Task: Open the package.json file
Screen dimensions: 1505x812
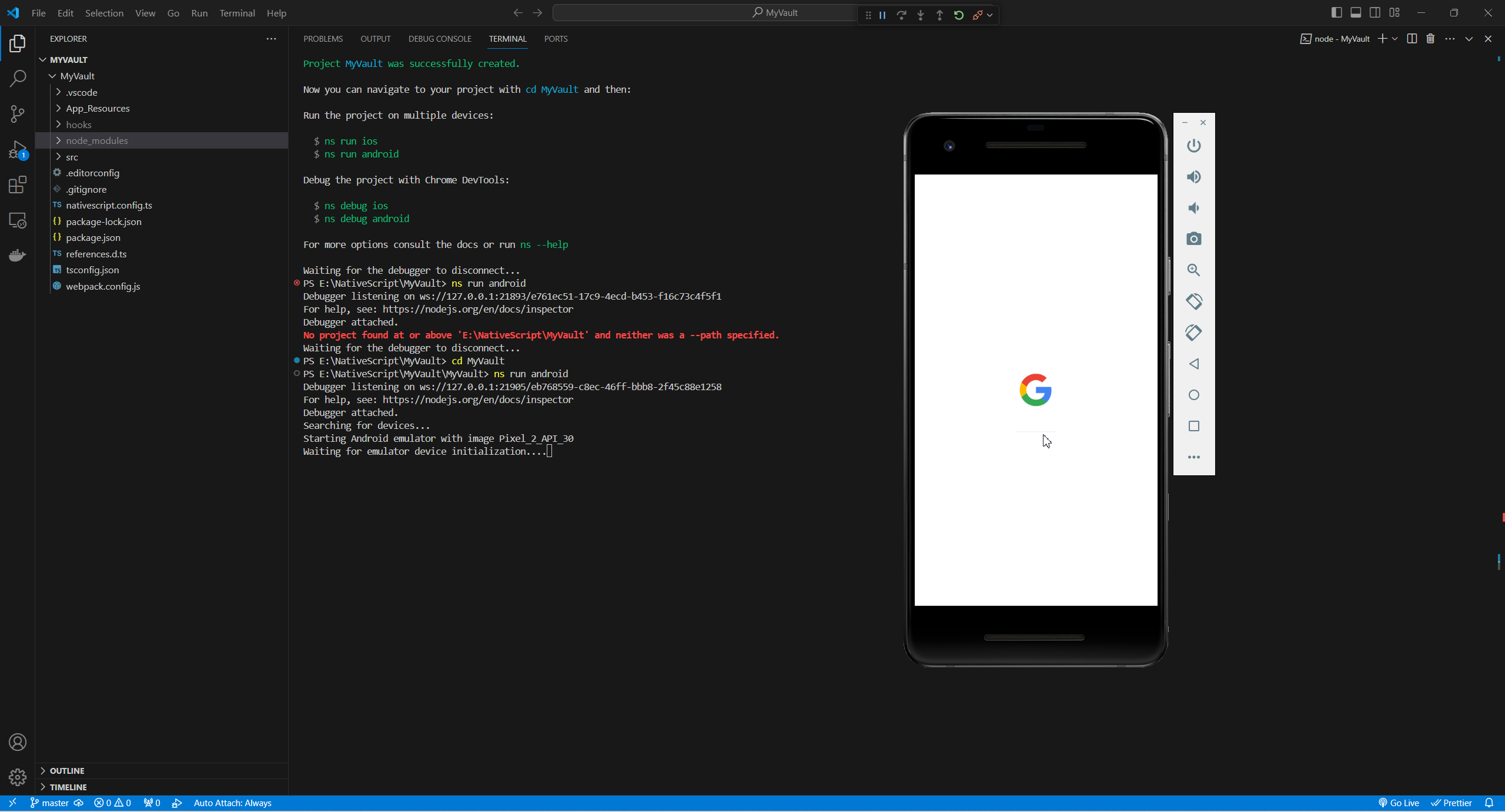Action: (x=93, y=237)
